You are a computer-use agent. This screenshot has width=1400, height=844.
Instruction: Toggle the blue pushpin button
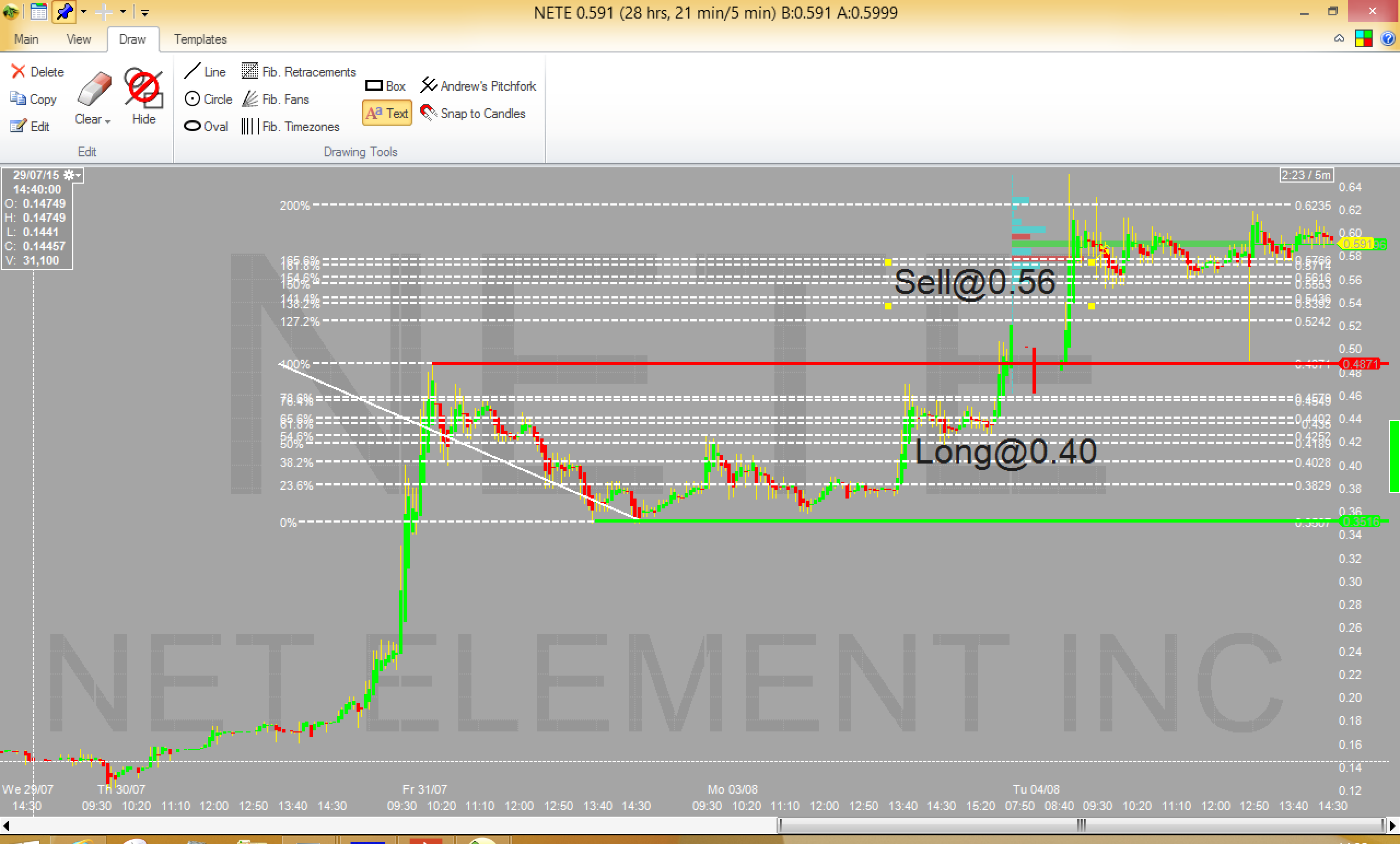(x=64, y=12)
